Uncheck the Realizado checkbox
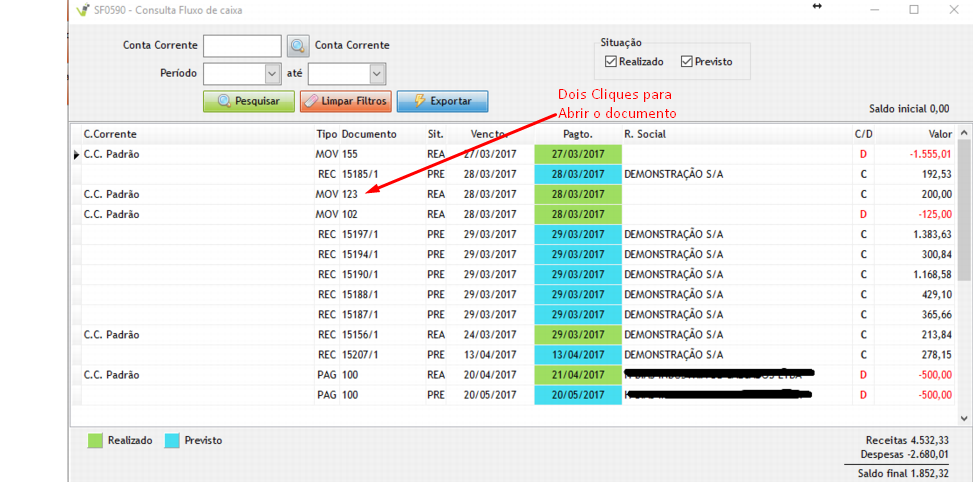The width and height of the screenshot is (973, 482). click(x=611, y=62)
